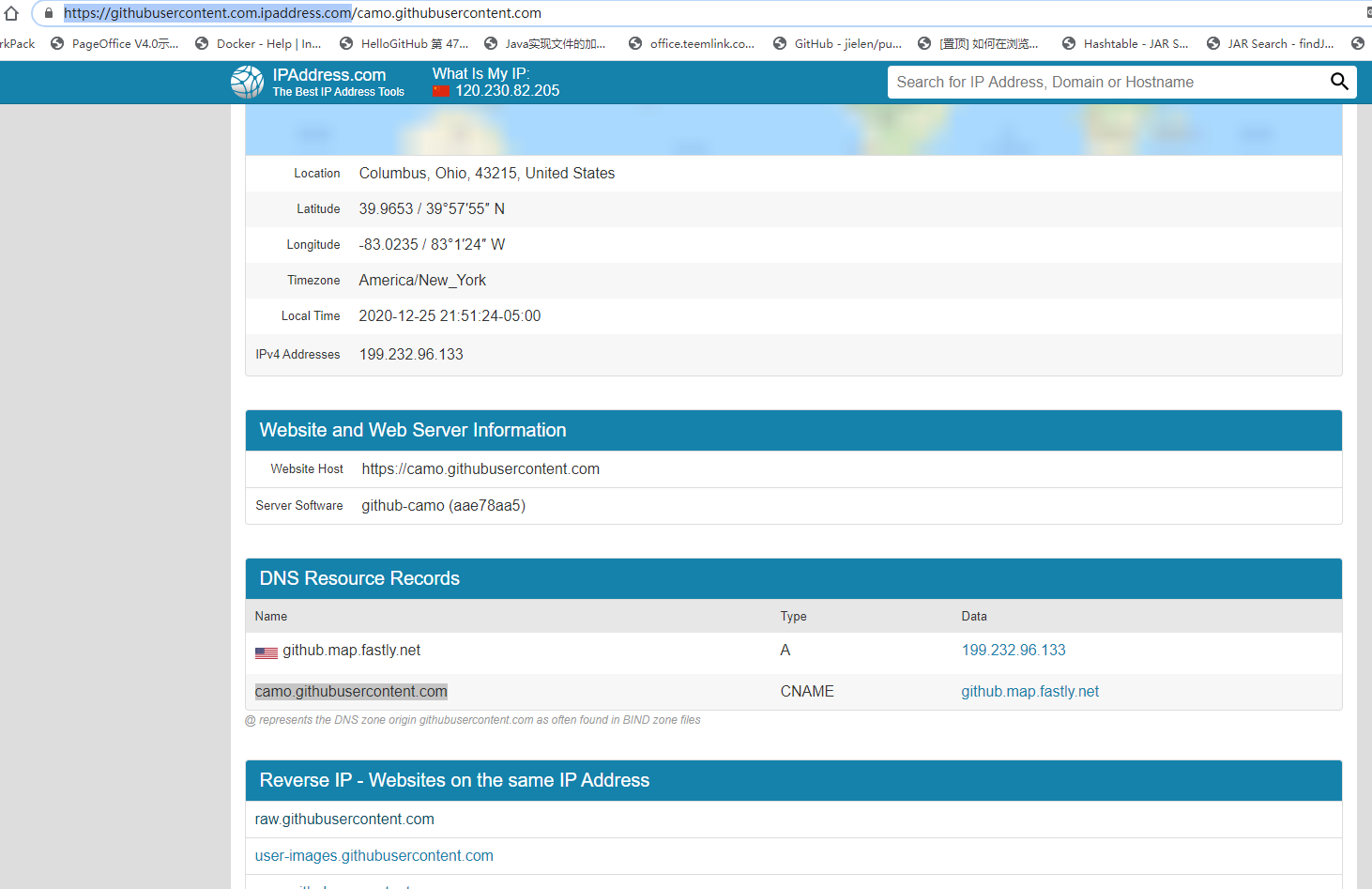The width and height of the screenshot is (1372, 889).
Task: Click the longitude value -83.0235
Action: pyautogui.click(x=432, y=244)
